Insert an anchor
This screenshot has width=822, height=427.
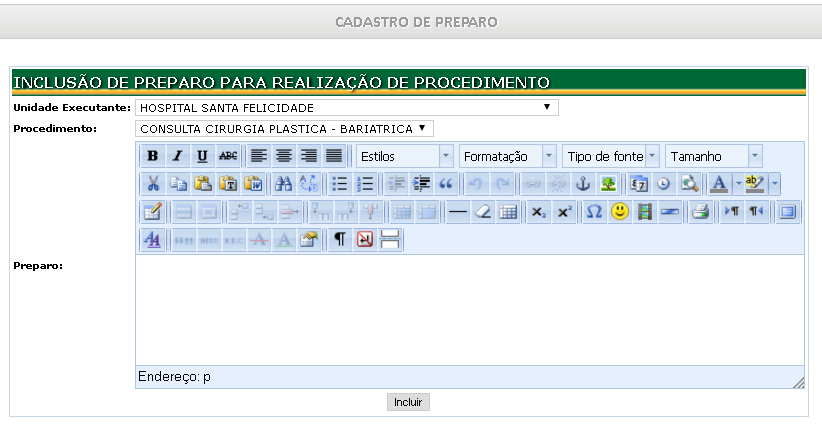[x=583, y=184]
